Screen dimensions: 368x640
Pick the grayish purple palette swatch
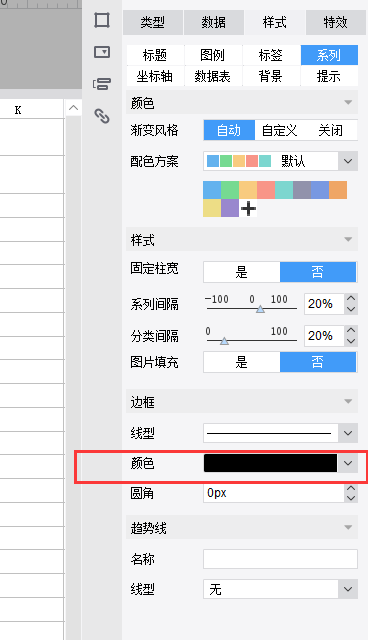pyautogui.click(x=302, y=190)
